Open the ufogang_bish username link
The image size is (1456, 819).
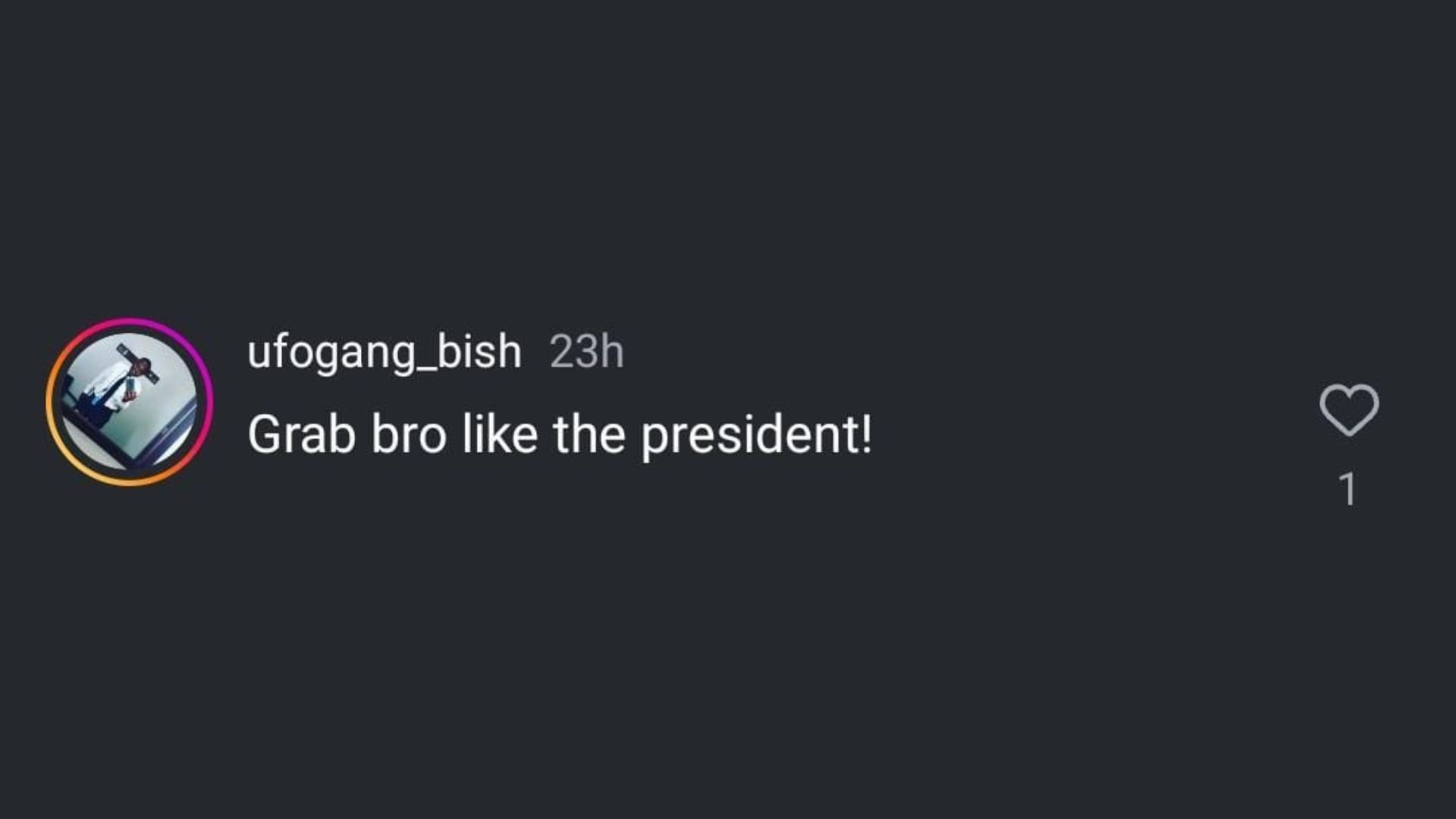tap(384, 352)
